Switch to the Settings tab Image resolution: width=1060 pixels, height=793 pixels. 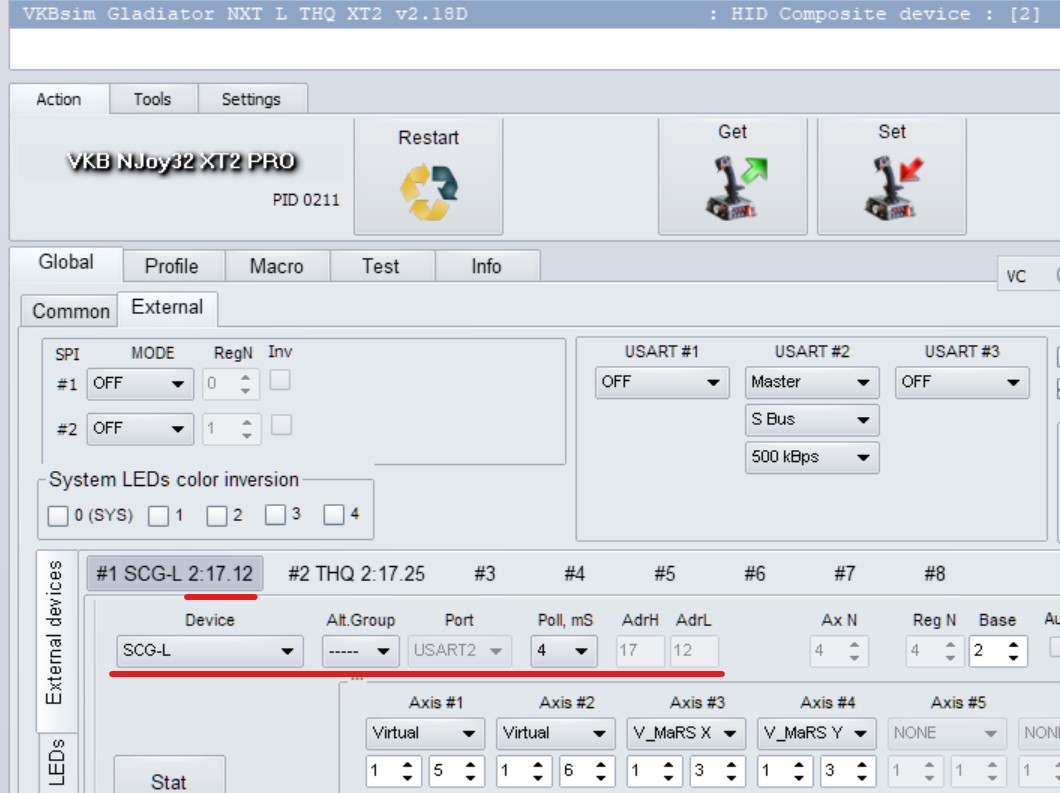coord(251,99)
